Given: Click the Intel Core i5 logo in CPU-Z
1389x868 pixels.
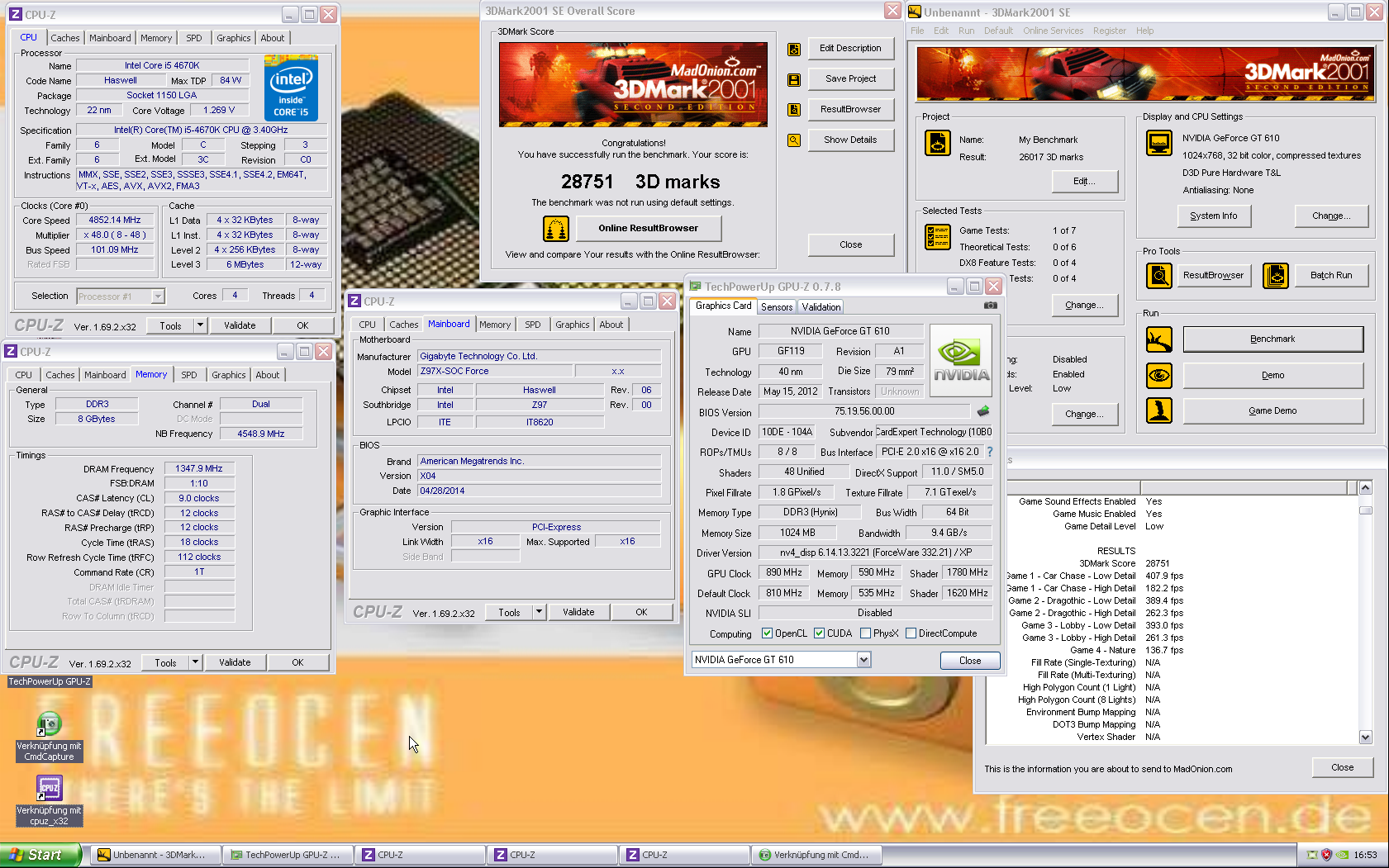Looking at the screenshot, I should pos(291,88).
